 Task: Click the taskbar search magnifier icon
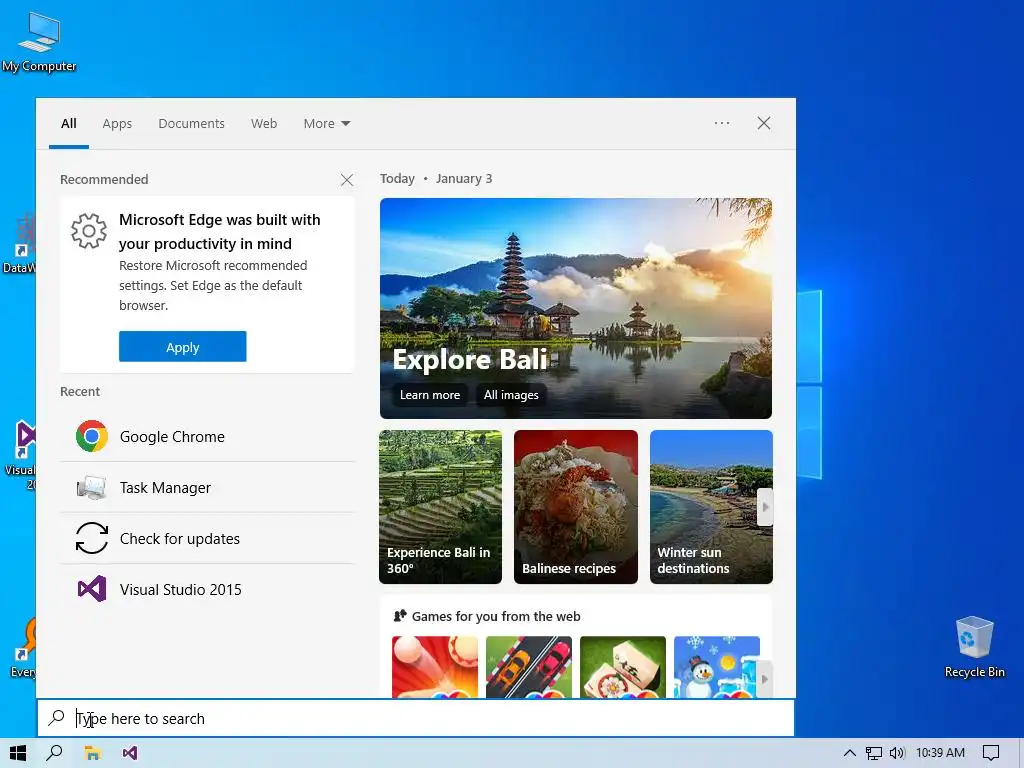55,753
